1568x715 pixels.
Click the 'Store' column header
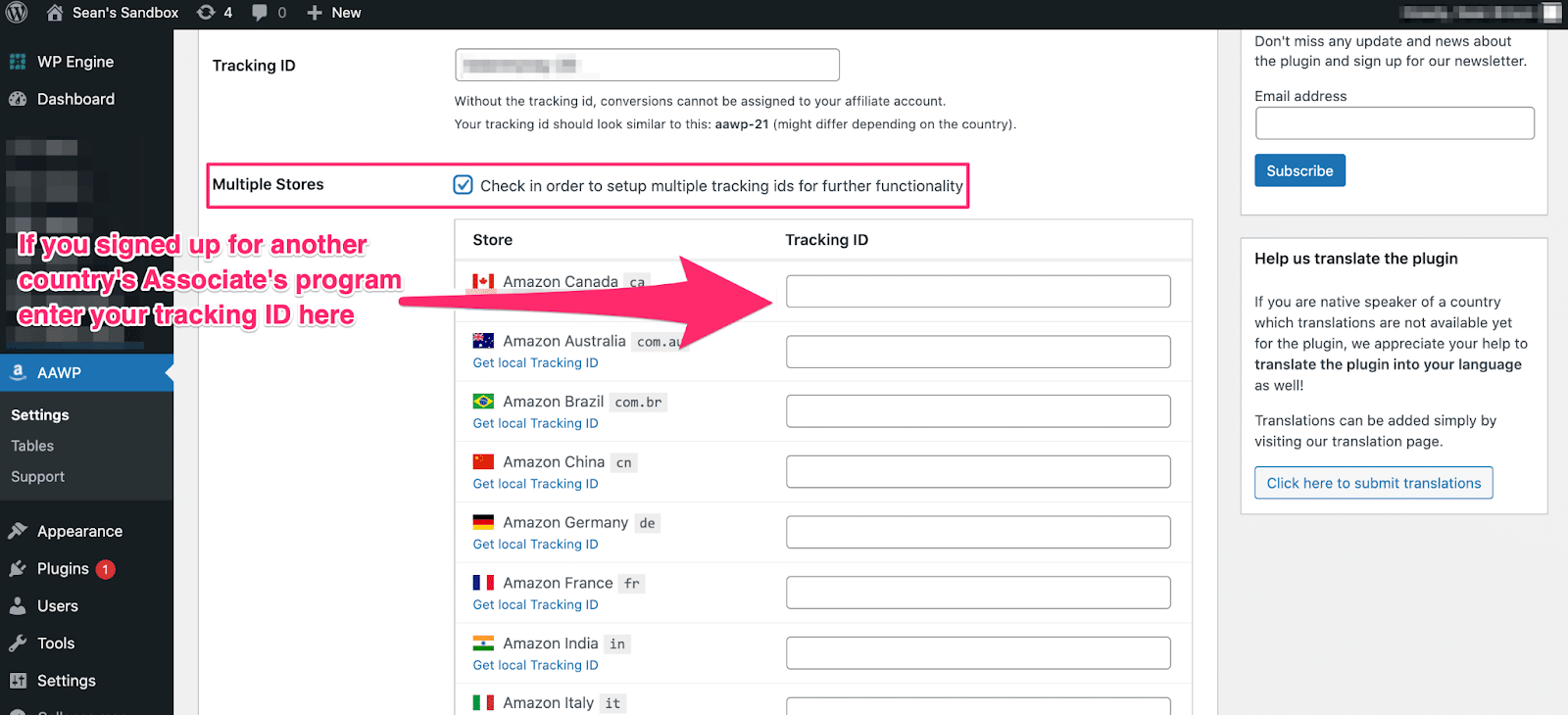tap(492, 240)
